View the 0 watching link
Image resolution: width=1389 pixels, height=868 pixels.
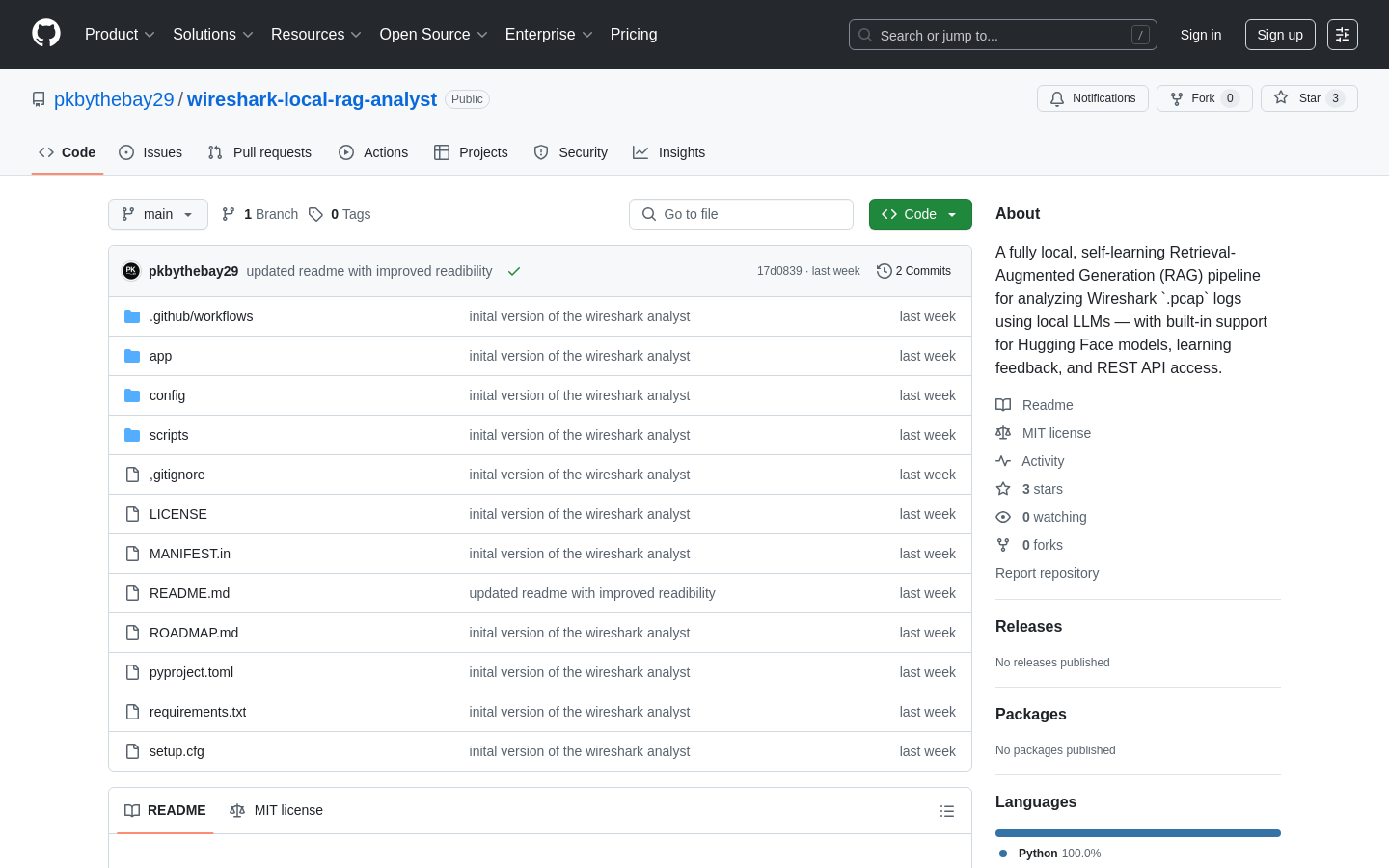[1042, 517]
